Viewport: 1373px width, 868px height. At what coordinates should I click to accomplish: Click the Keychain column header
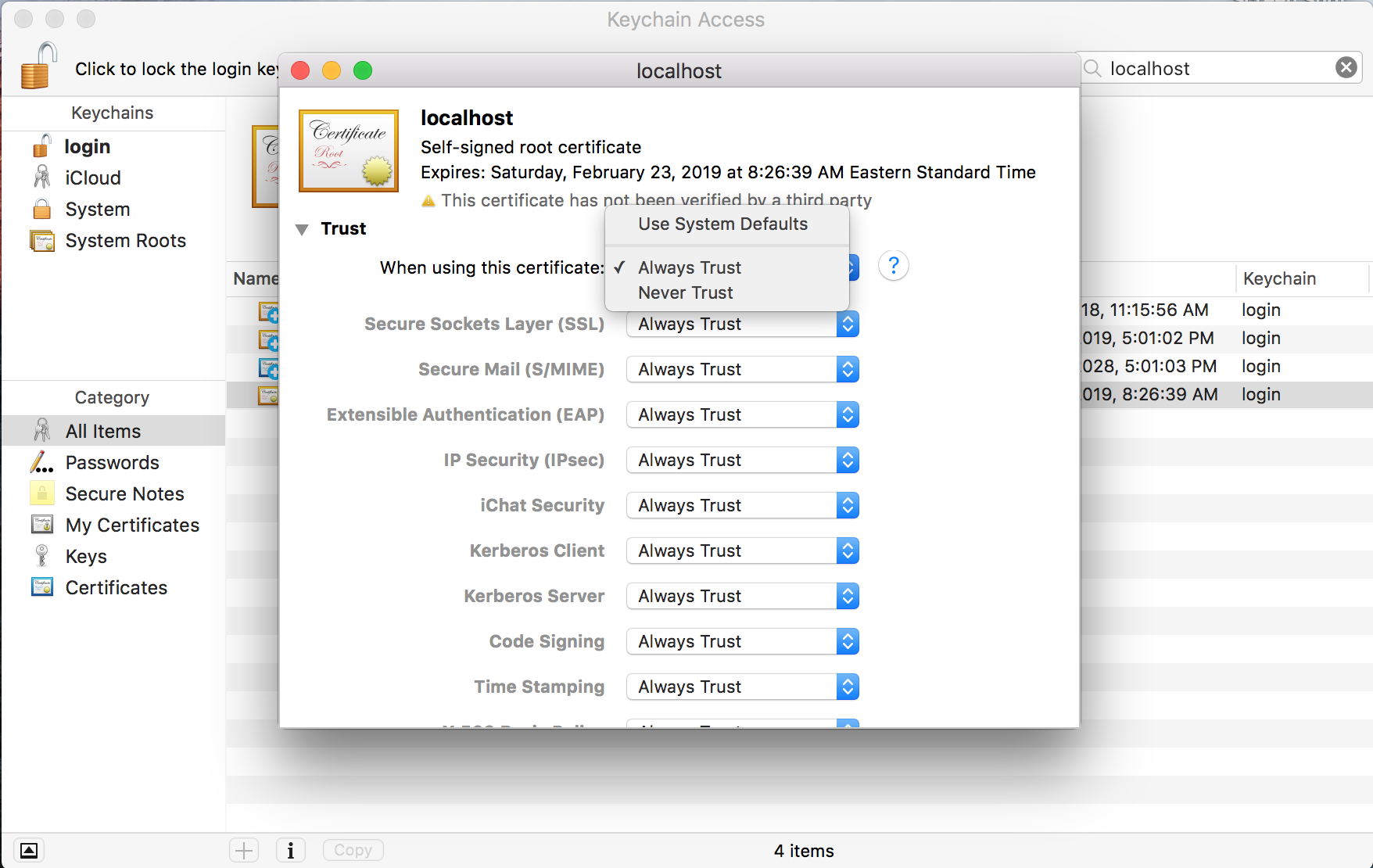(1279, 279)
